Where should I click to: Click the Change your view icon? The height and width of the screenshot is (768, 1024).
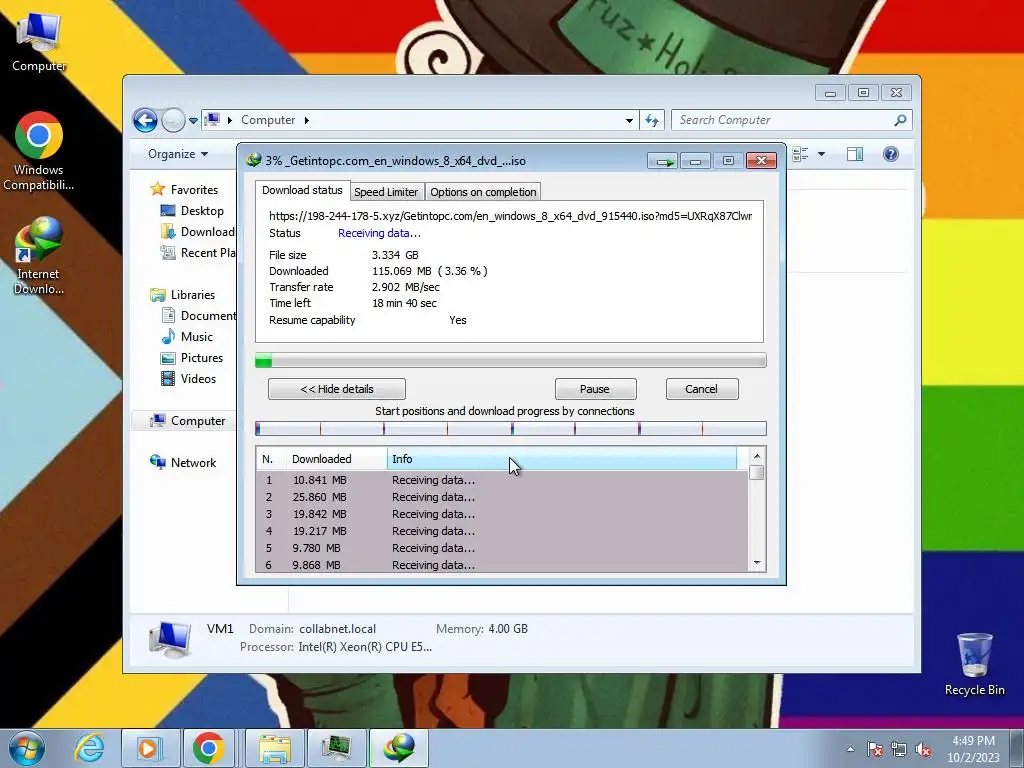pos(800,154)
